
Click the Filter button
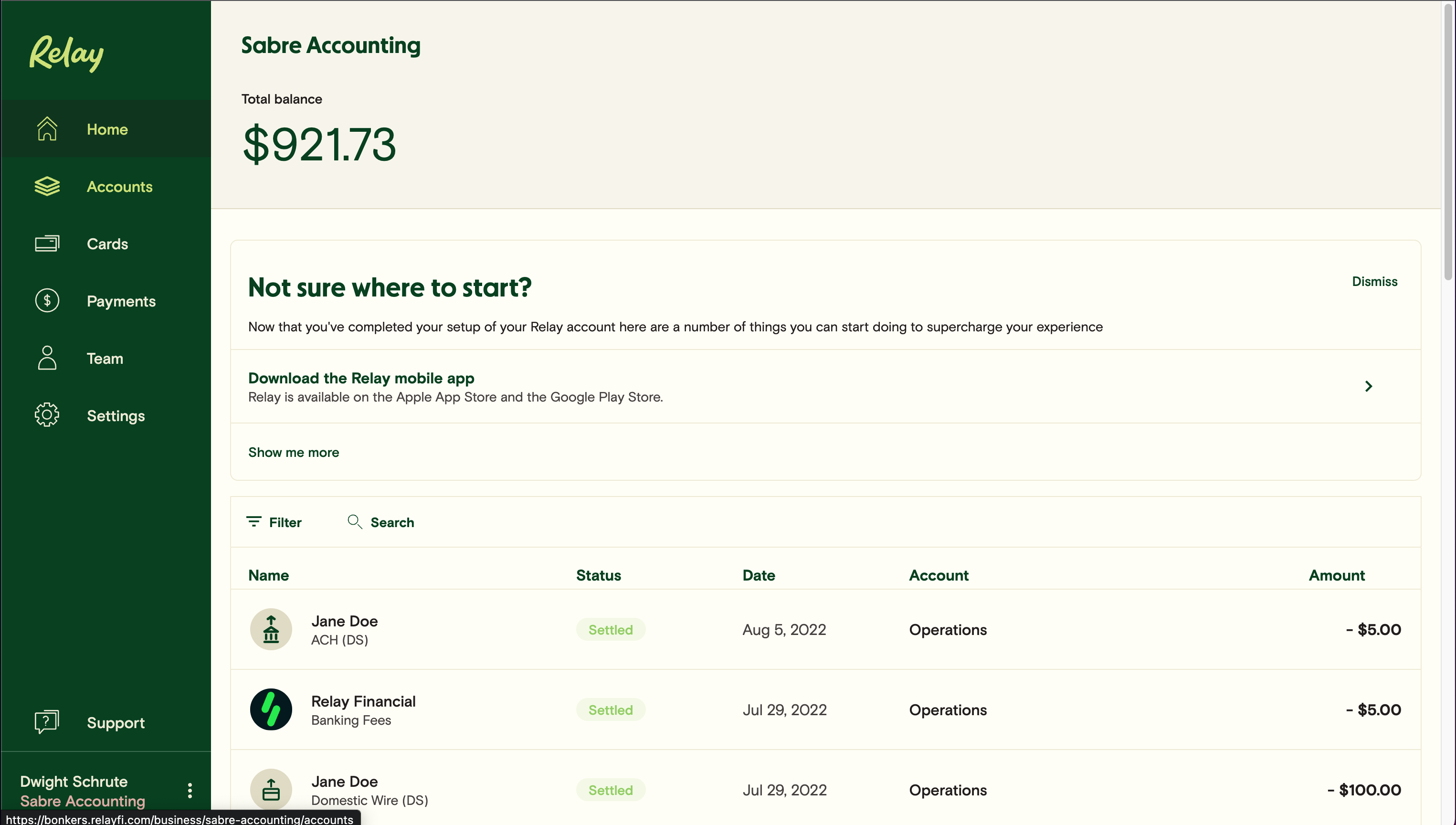coord(274,522)
